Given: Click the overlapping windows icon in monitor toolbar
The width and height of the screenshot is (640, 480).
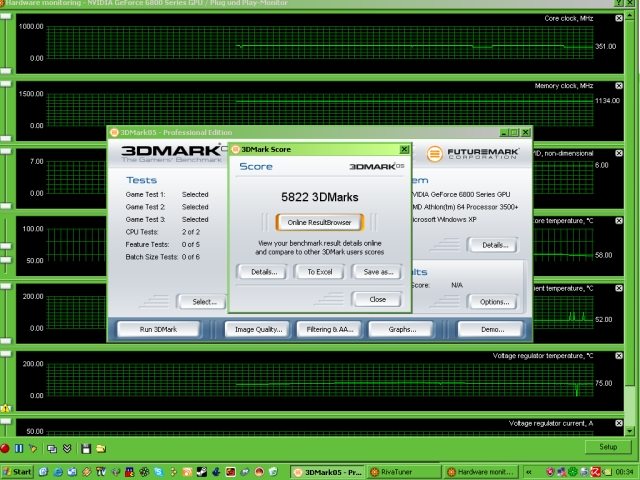Looking at the screenshot, I should [52, 449].
